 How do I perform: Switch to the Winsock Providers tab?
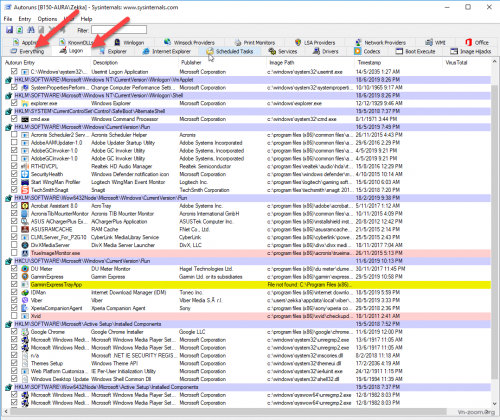pyautogui.click(x=189, y=43)
